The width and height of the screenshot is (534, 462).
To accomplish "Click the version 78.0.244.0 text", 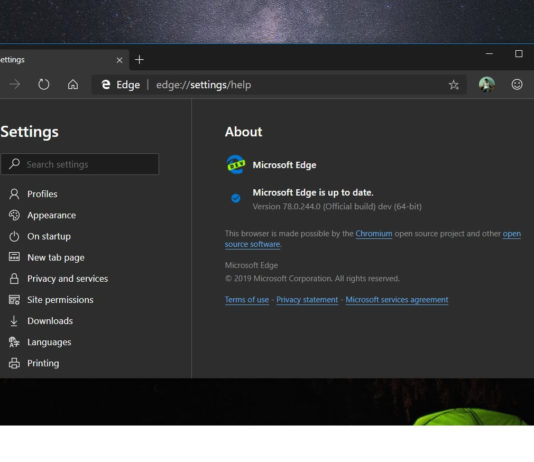I will 337,206.
